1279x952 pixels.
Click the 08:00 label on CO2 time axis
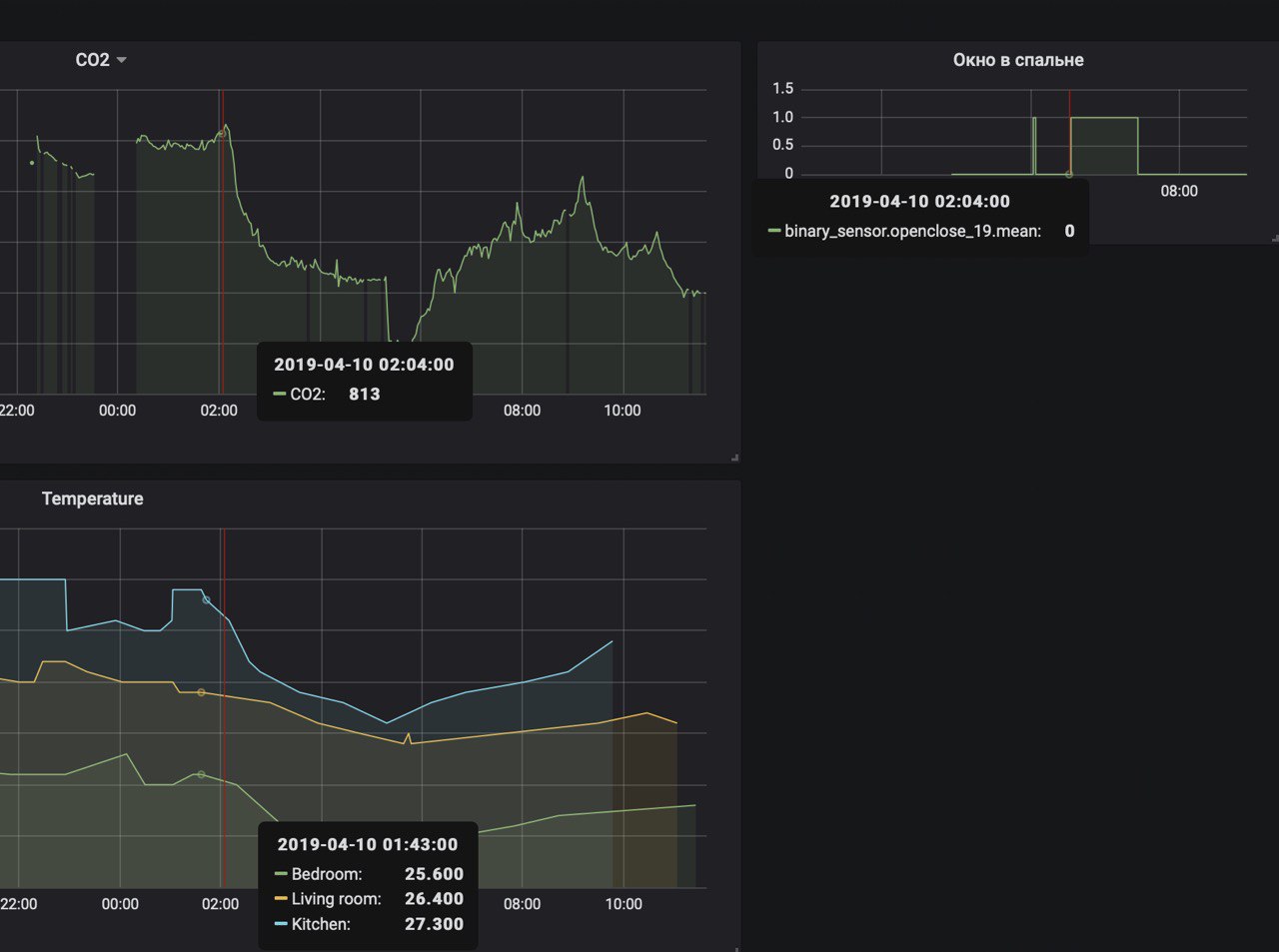(x=522, y=410)
